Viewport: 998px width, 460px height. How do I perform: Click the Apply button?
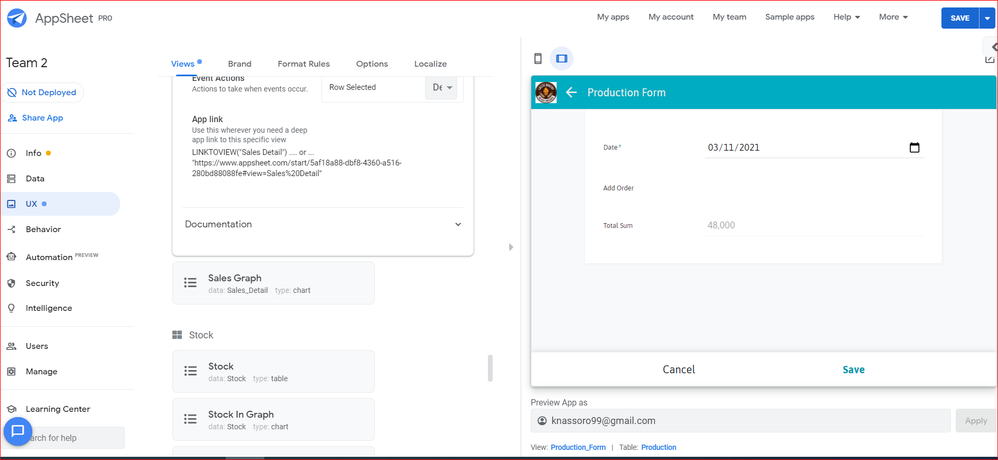976,421
